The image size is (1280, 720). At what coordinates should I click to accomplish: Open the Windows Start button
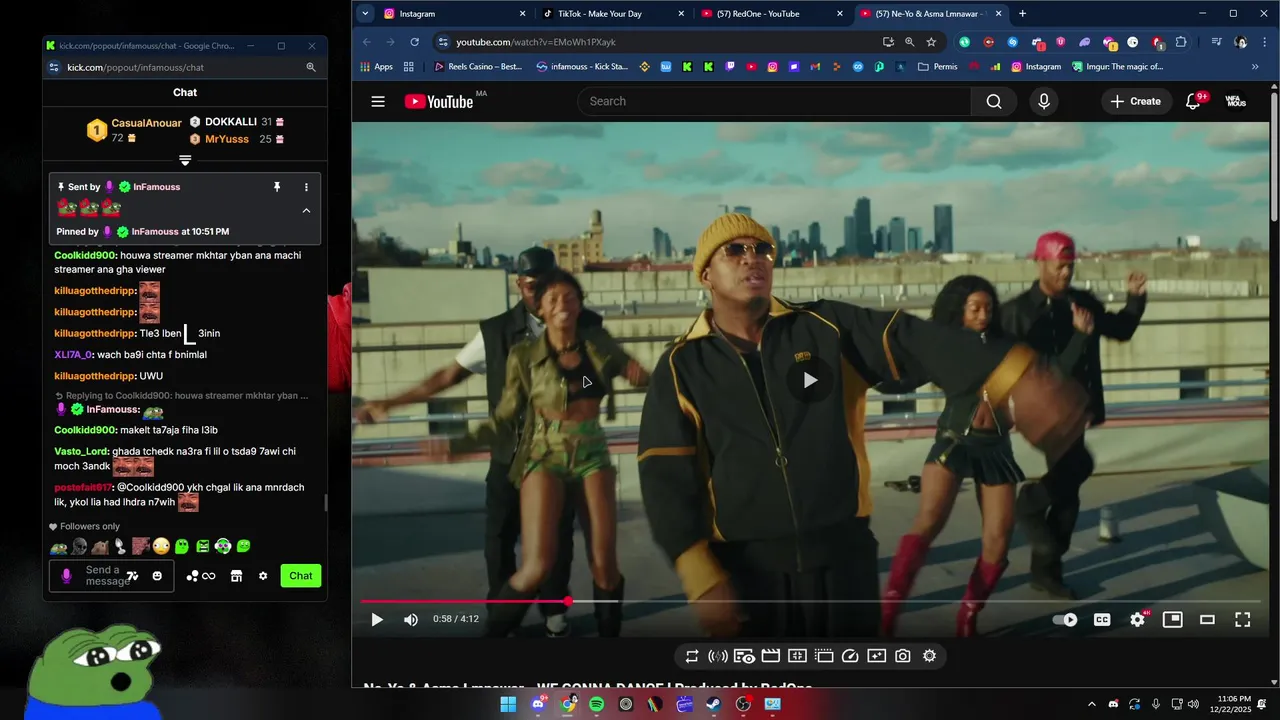pos(508,704)
